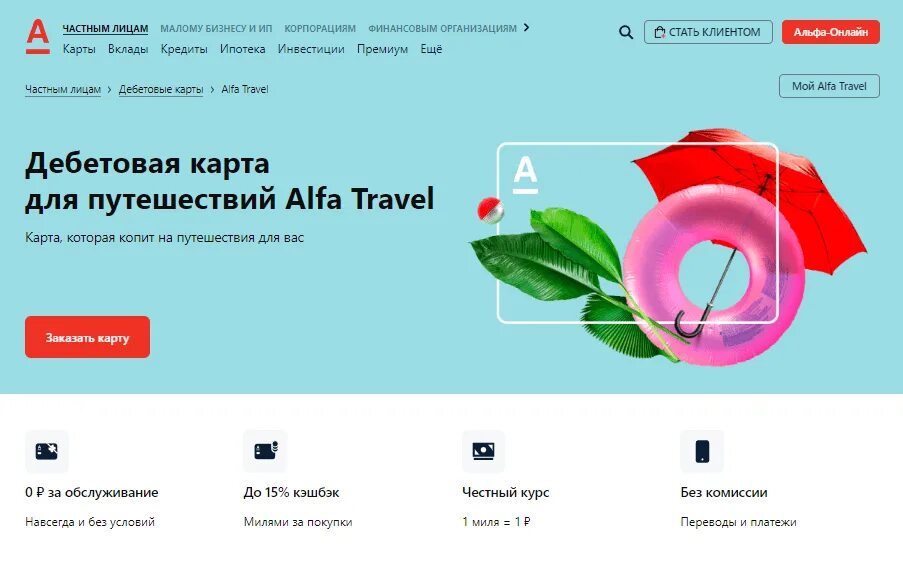Follow the Дебетовые карты breadcrumb link
This screenshot has height=570, width=903.
(x=161, y=89)
